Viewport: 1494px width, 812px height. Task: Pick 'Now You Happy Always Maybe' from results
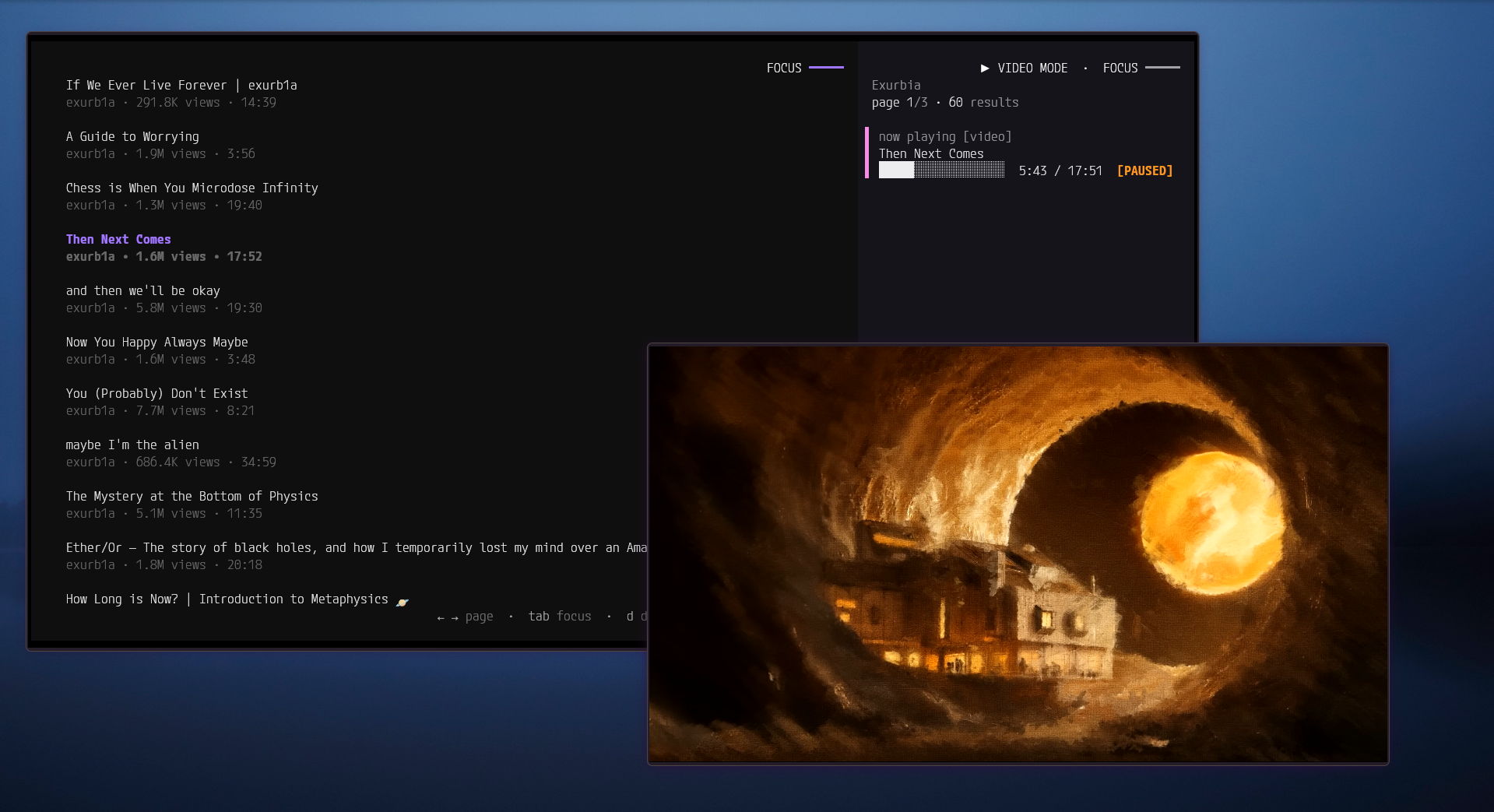tap(157, 343)
